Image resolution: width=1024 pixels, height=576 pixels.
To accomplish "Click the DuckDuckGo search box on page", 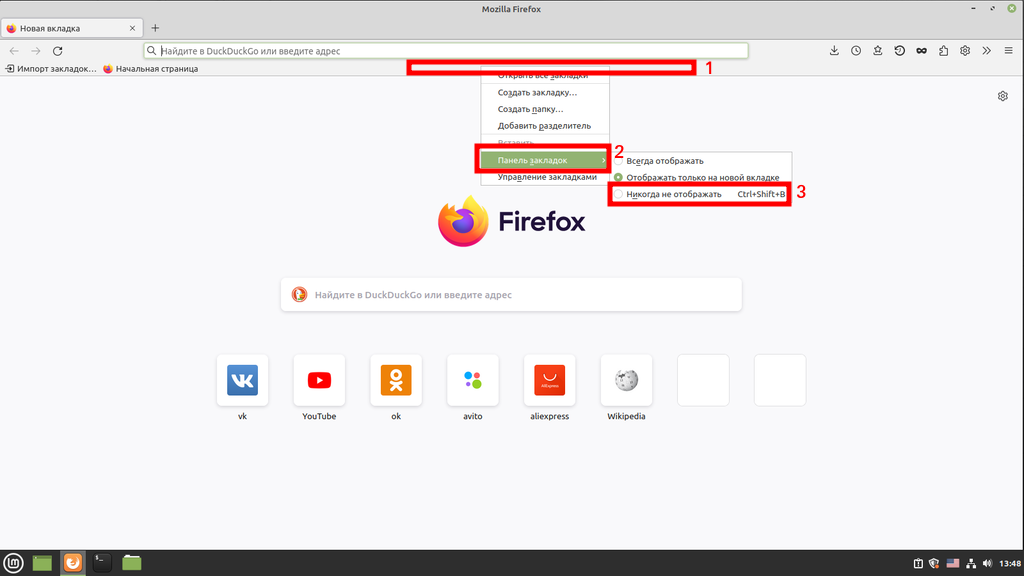I will coord(510,295).
